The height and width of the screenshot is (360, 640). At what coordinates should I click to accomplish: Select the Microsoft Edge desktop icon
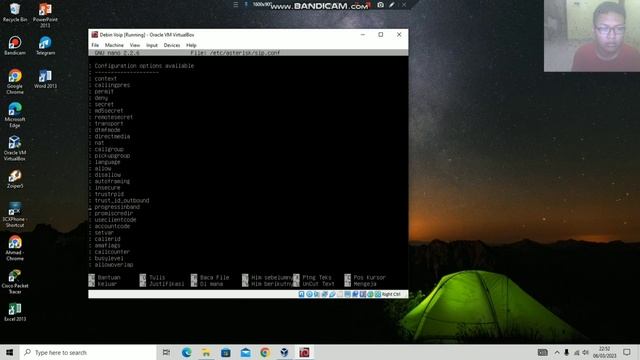click(15, 115)
